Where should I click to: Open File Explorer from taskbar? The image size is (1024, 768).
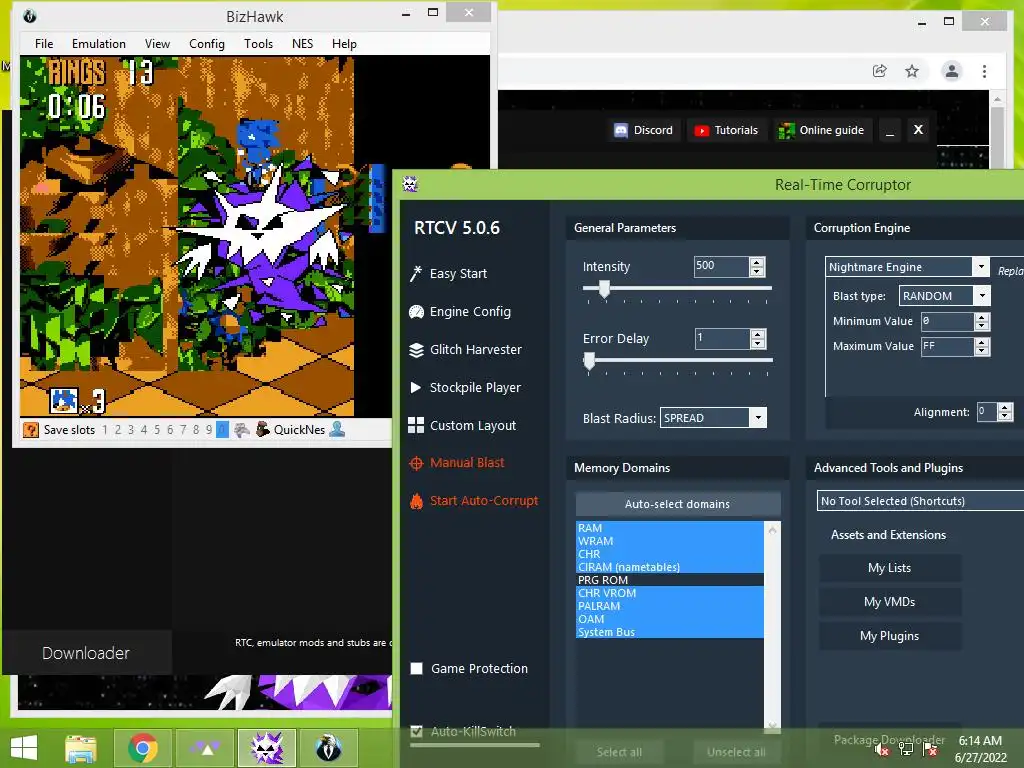click(81, 748)
